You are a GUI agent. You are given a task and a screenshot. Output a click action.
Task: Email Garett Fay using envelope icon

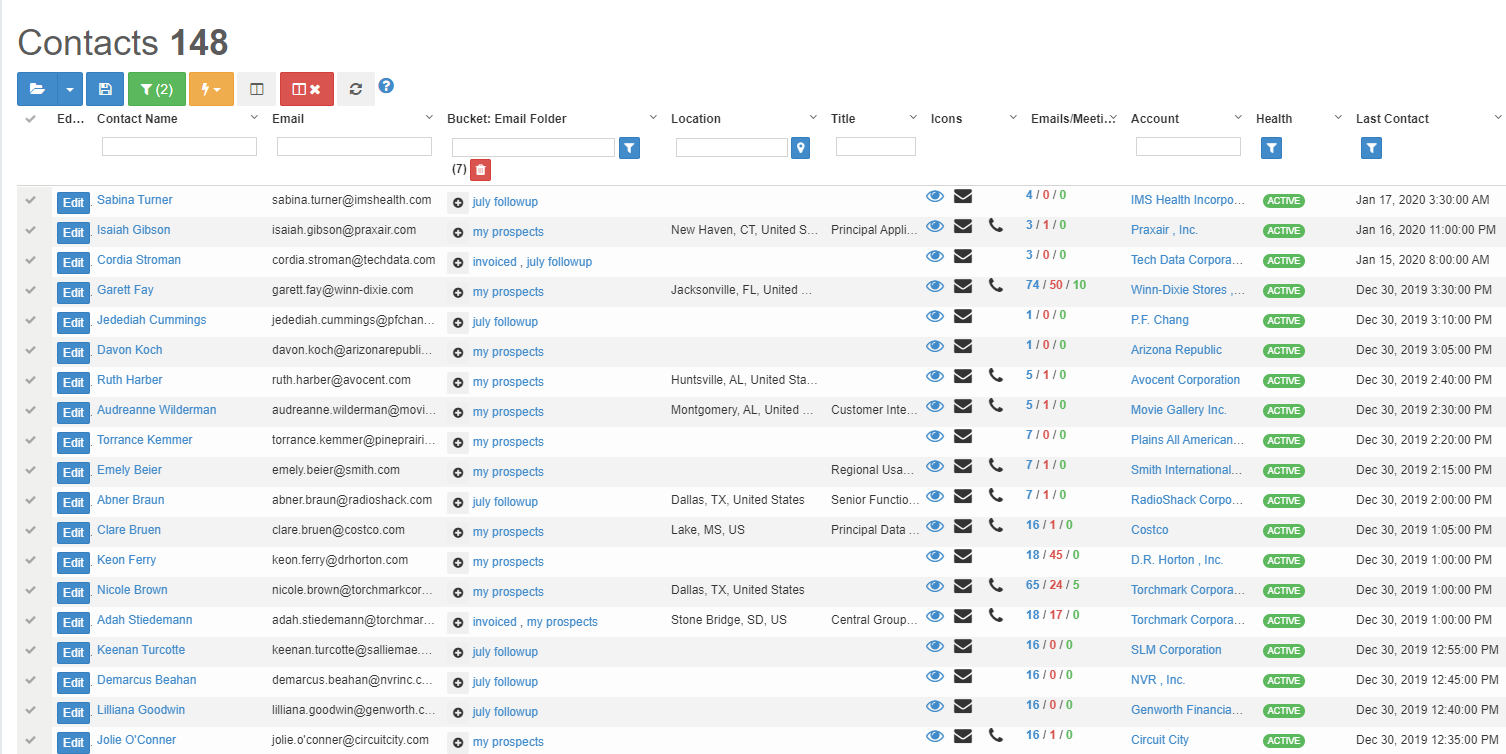tap(963, 286)
